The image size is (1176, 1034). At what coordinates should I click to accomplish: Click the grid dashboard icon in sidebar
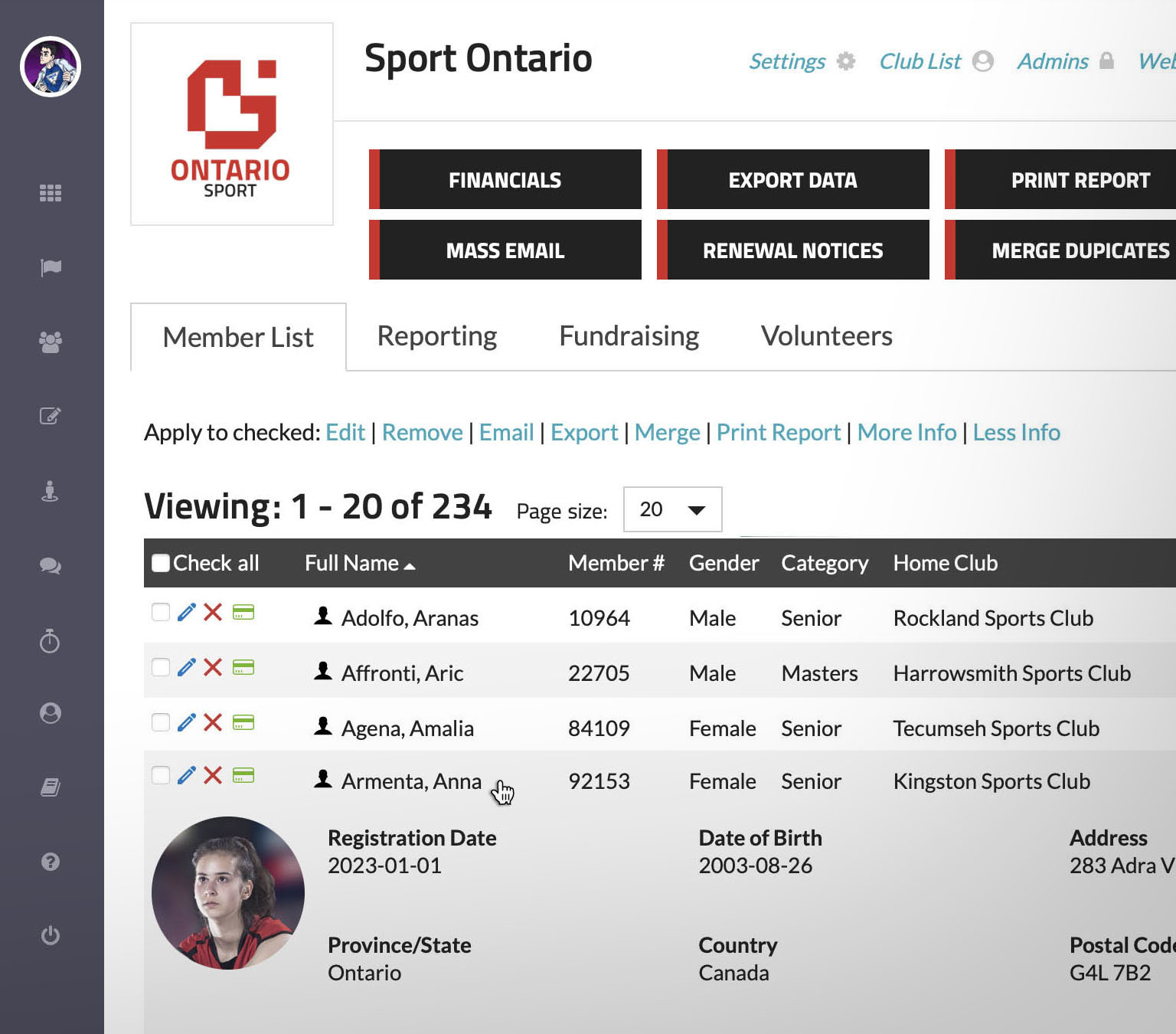[51, 193]
